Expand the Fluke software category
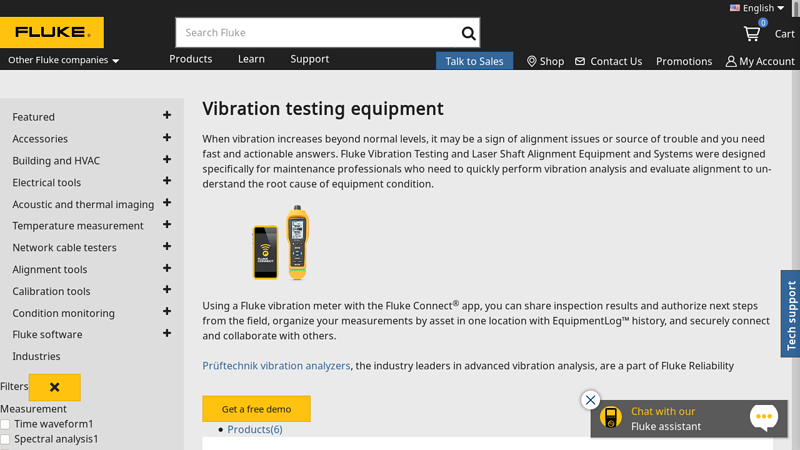This screenshot has width=800, height=450. coord(167,333)
